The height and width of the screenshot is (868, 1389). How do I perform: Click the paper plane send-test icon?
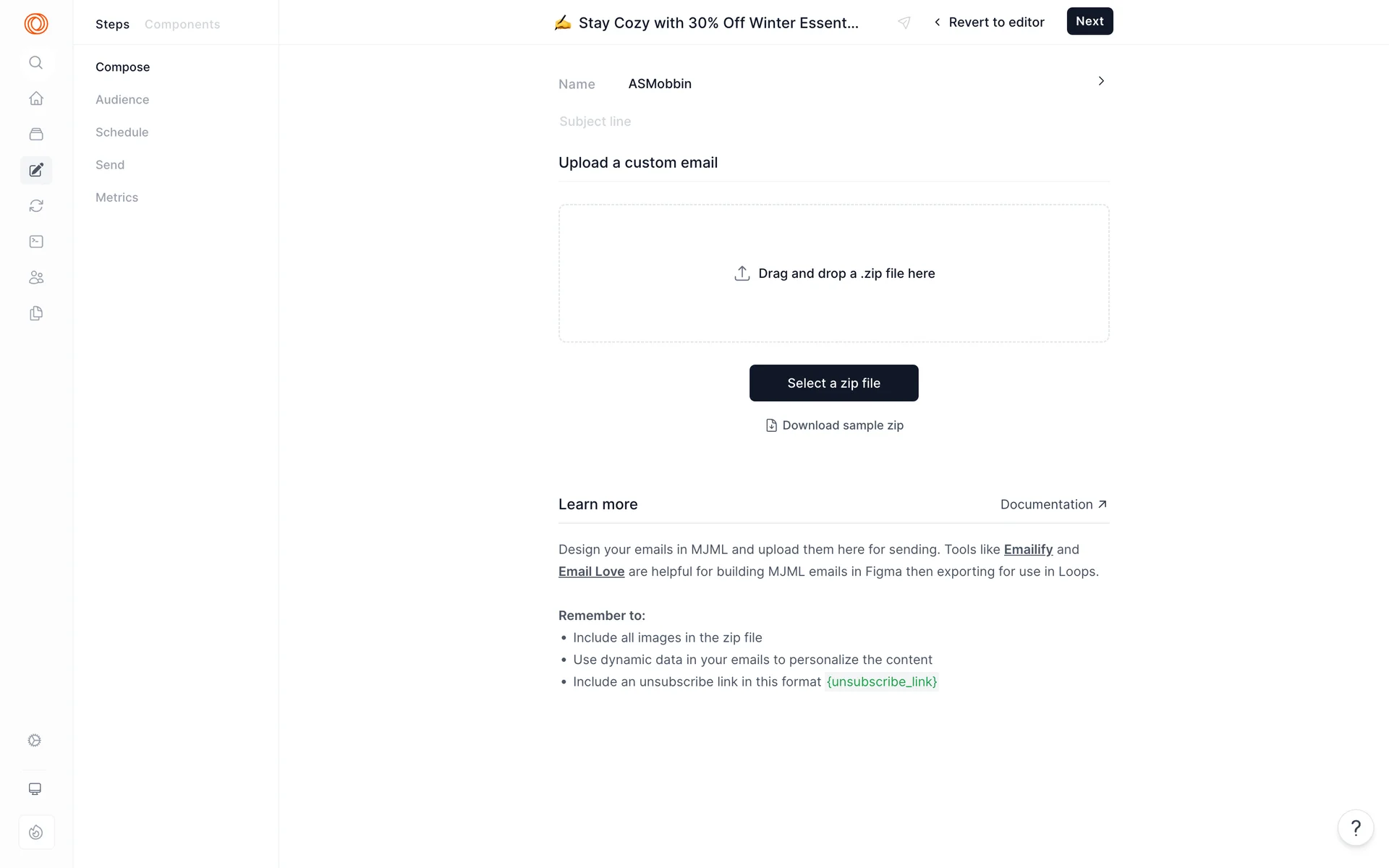[904, 22]
